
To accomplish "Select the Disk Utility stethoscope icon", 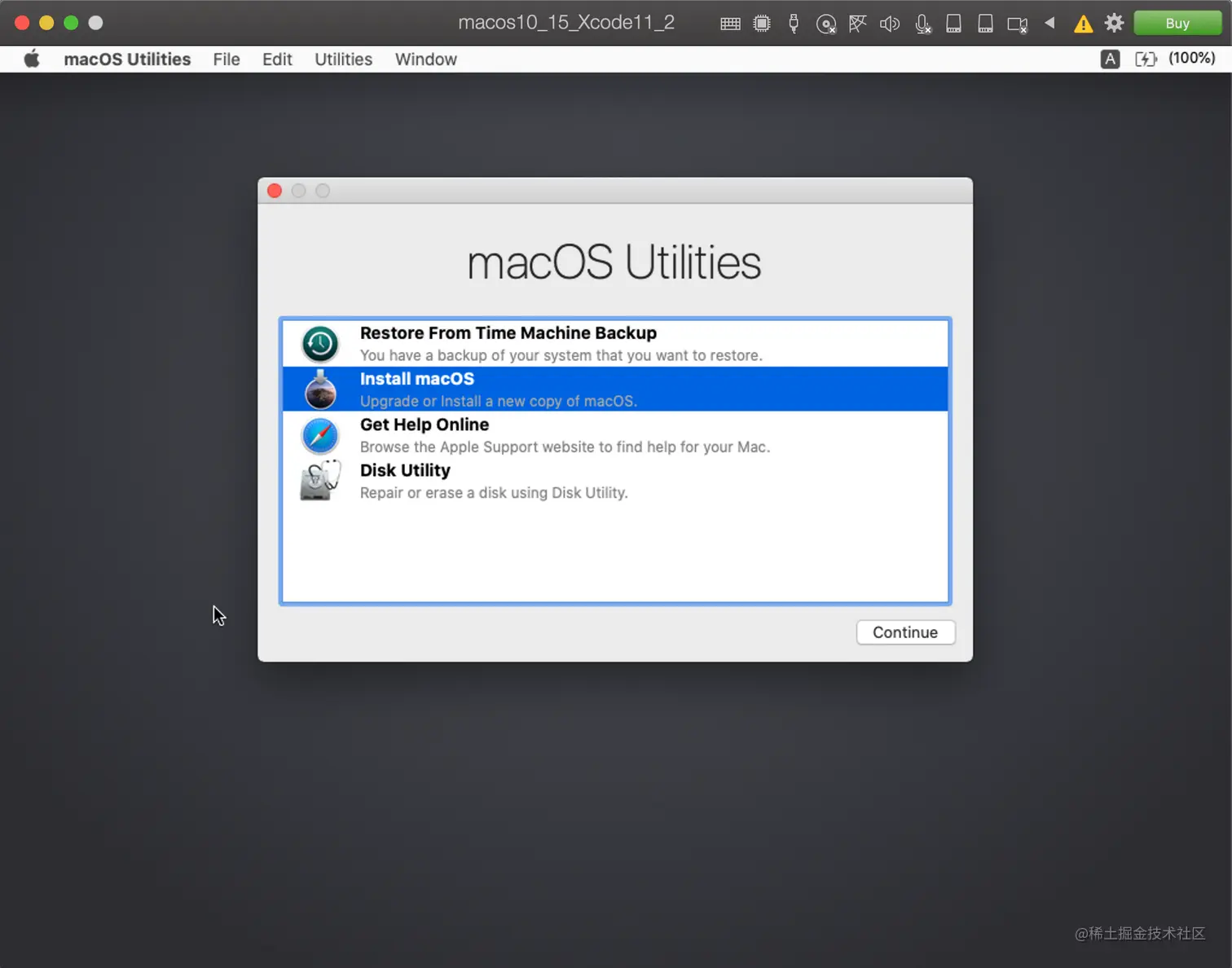I will coord(320,481).
